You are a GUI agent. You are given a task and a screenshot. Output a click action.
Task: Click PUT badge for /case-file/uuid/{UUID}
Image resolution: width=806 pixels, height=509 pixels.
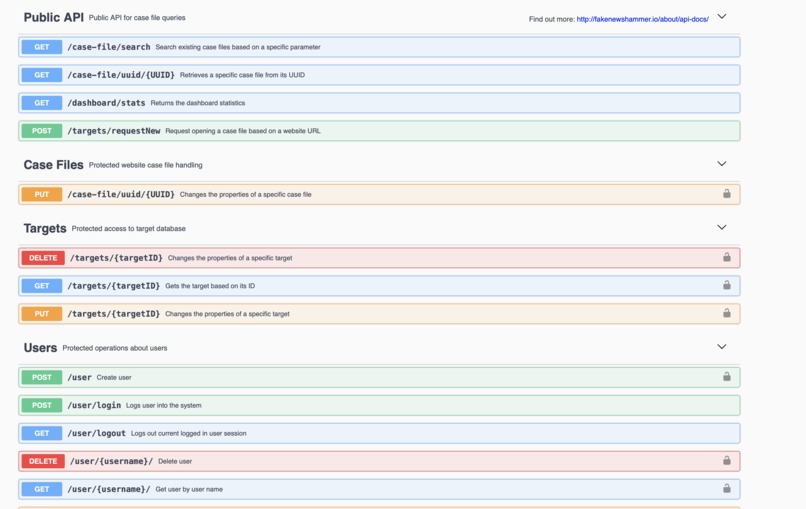tap(42, 194)
